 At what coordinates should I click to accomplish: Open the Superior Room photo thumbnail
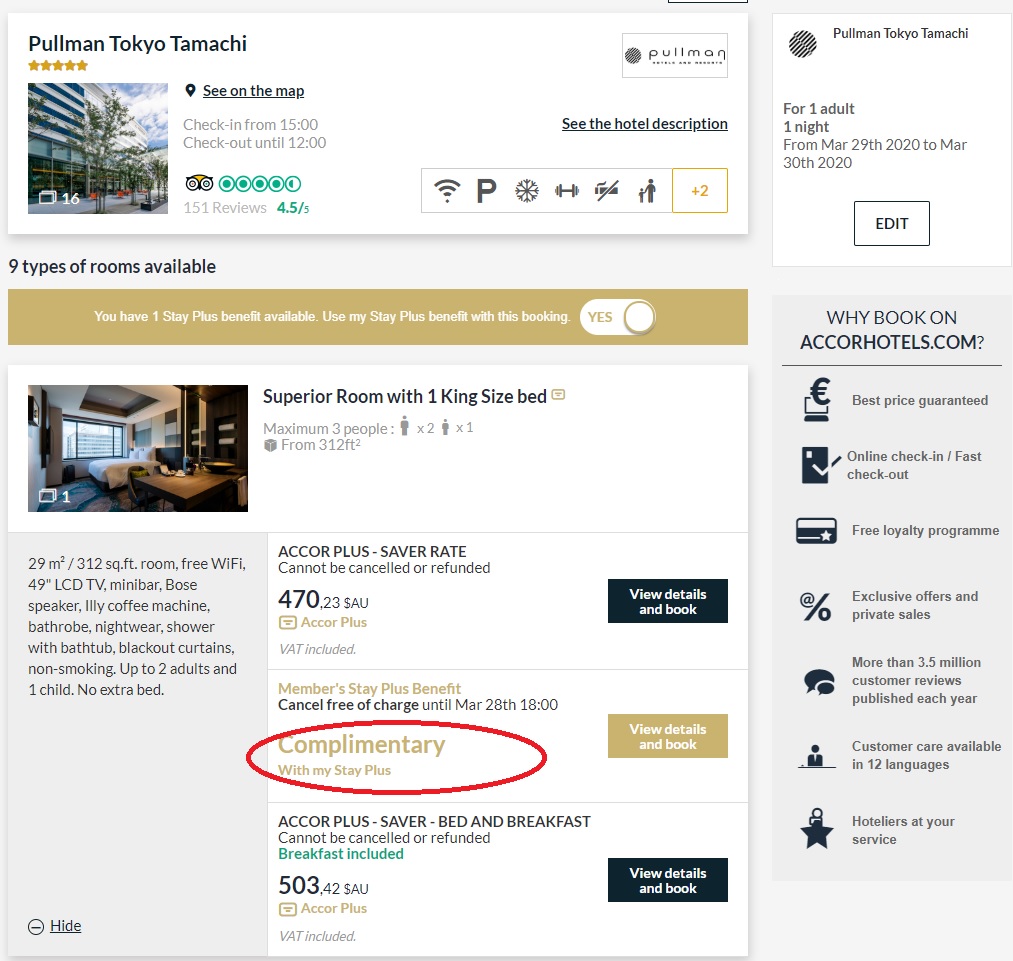(138, 448)
